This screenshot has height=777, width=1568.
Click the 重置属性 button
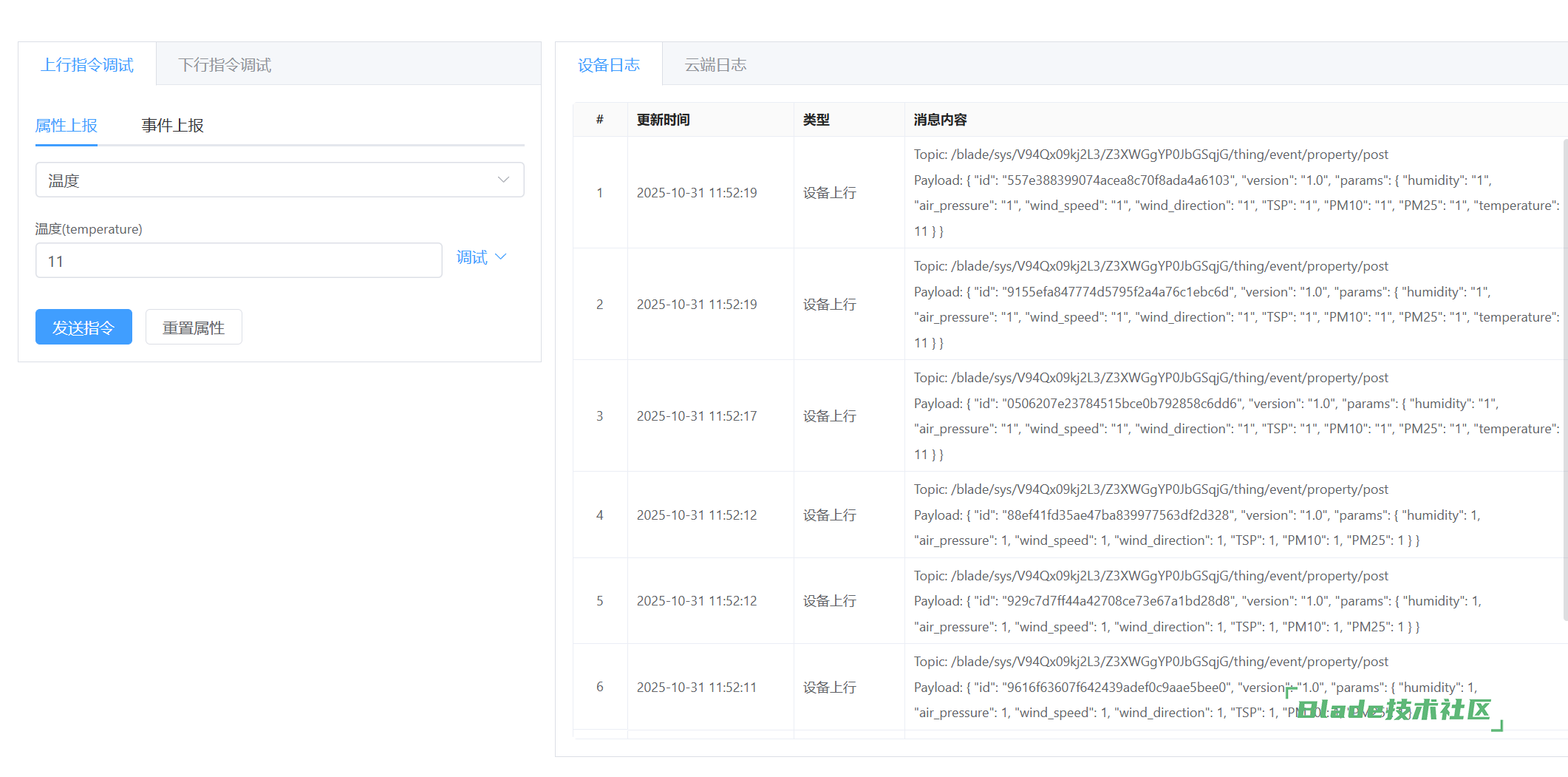(194, 328)
